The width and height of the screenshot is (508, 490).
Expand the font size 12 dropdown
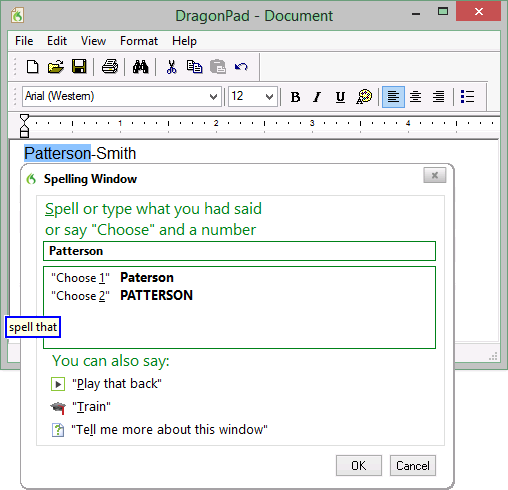point(269,97)
